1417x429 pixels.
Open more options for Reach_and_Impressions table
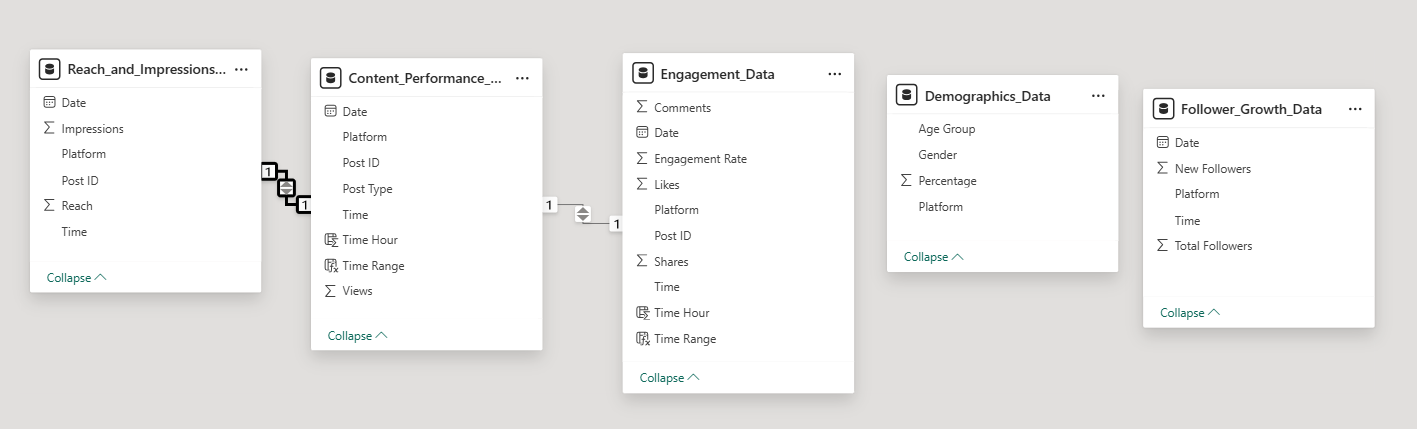(x=241, y=69)
